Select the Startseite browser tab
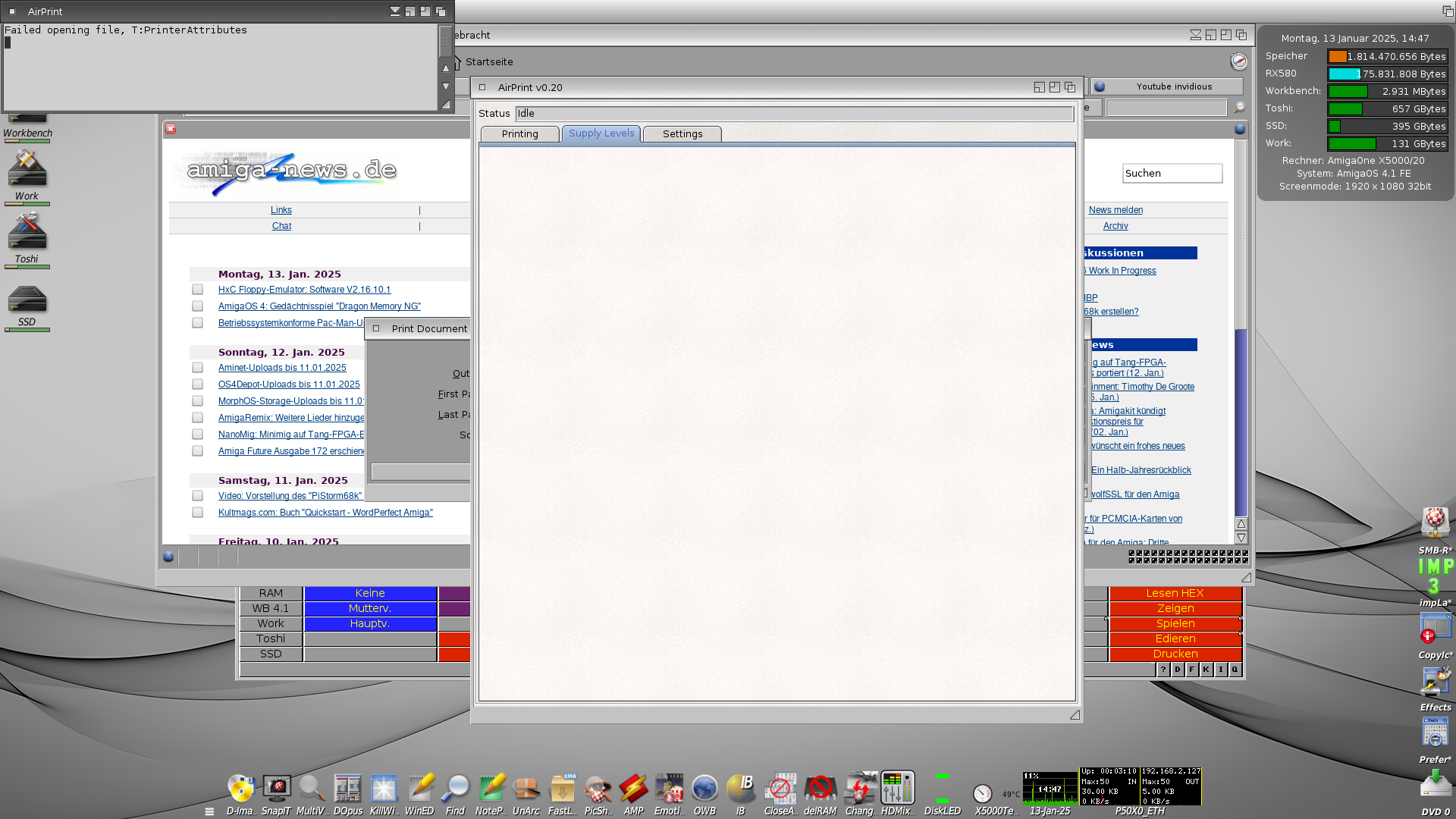This screenshot has width=1456, height=819. (489, 62)
